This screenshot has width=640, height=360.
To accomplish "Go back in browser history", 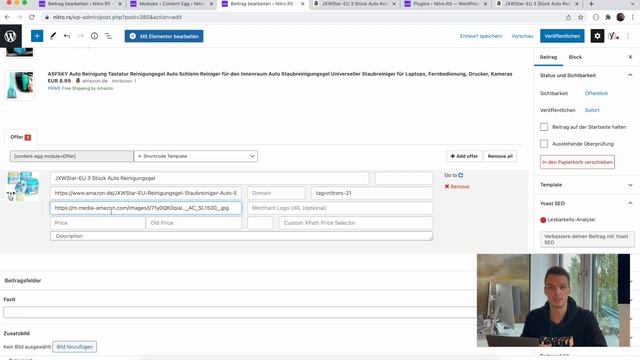I will point(7,17).
